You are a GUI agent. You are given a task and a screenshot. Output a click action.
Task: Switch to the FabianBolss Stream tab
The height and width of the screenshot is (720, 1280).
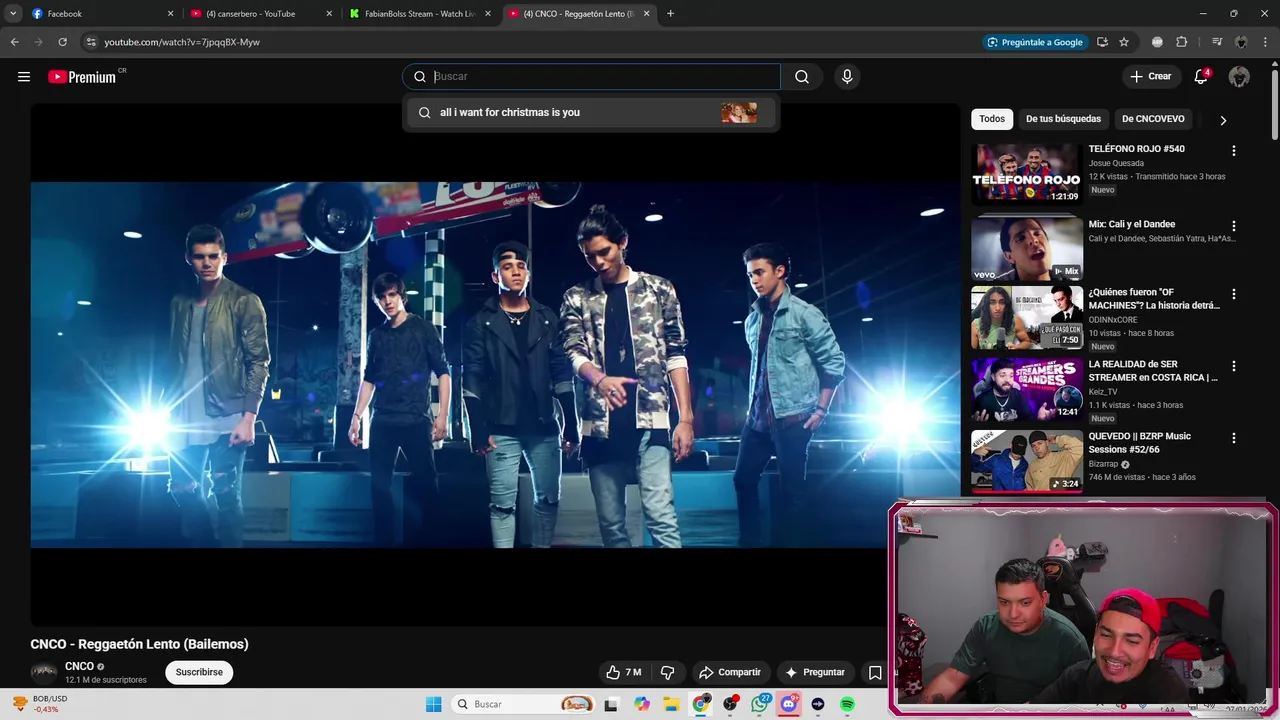click(420, 14)
